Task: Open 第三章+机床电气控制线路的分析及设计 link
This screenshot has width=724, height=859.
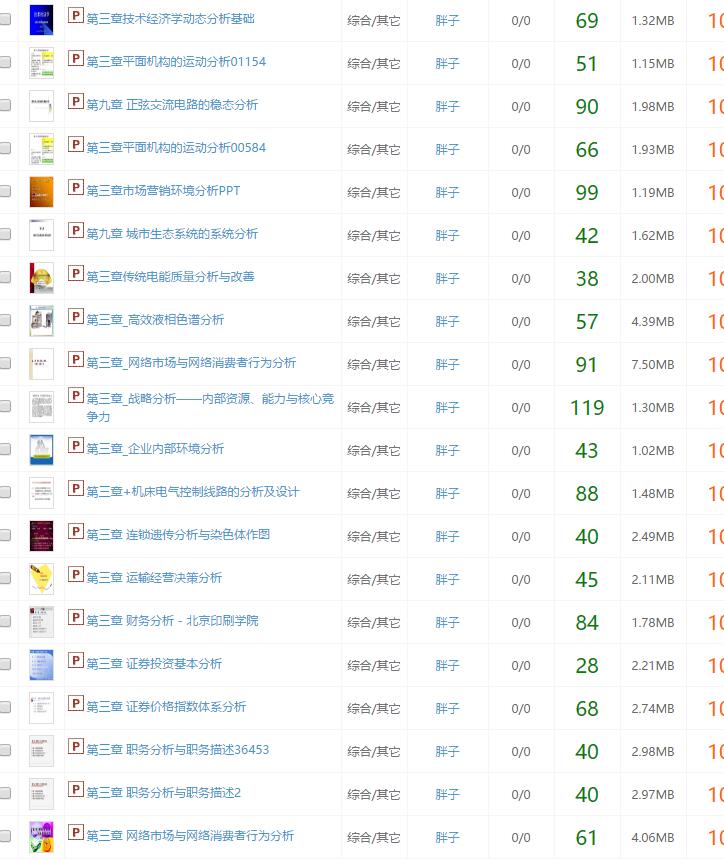Action: pyautogui.click(x=192, y=492)
